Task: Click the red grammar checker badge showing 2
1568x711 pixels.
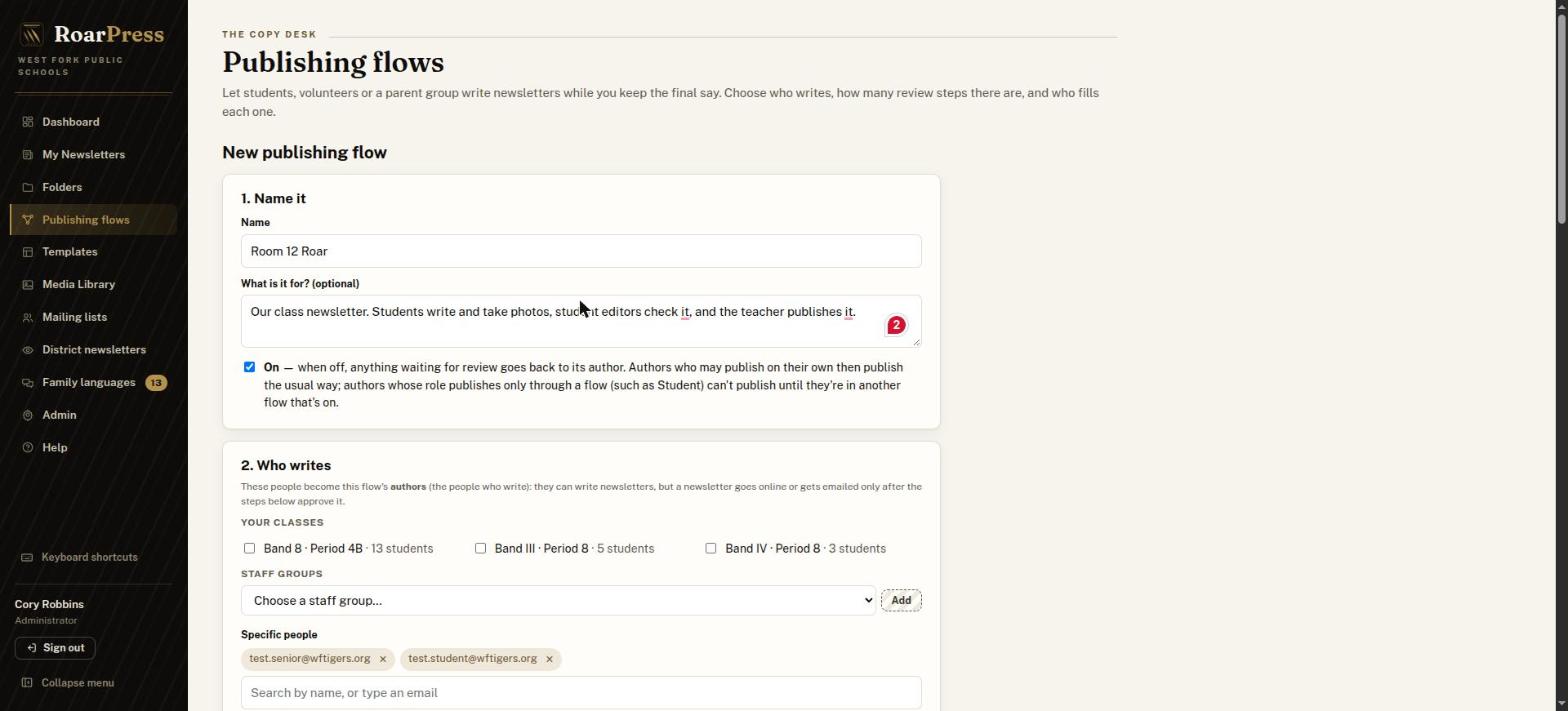Action: [x=896, y=325]
